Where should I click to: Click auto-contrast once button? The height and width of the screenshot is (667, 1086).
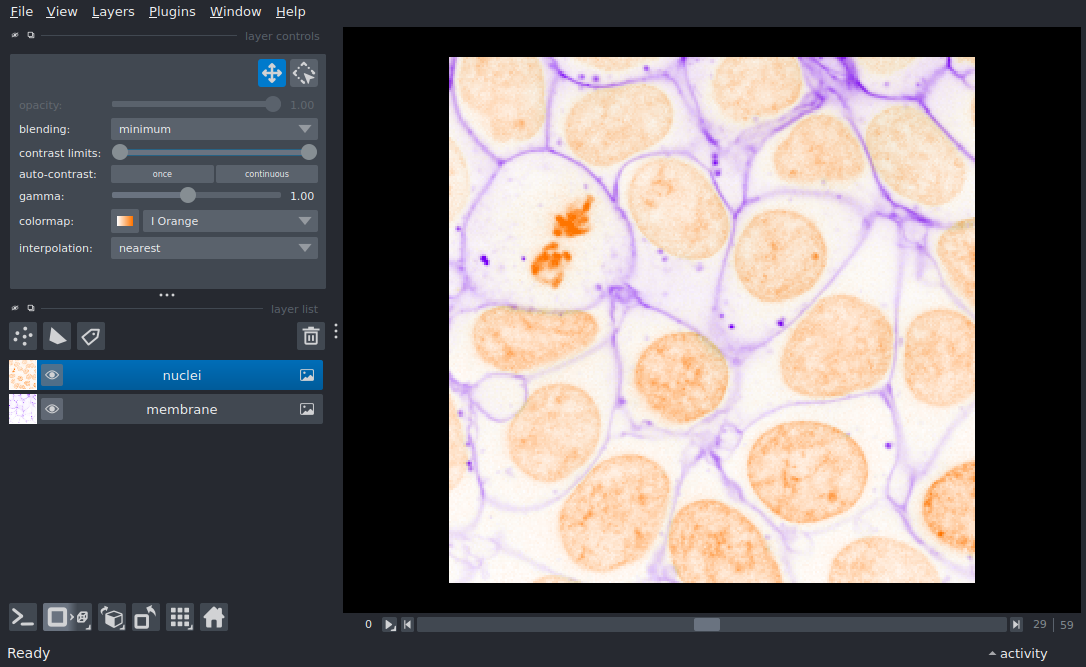point(162,174)
